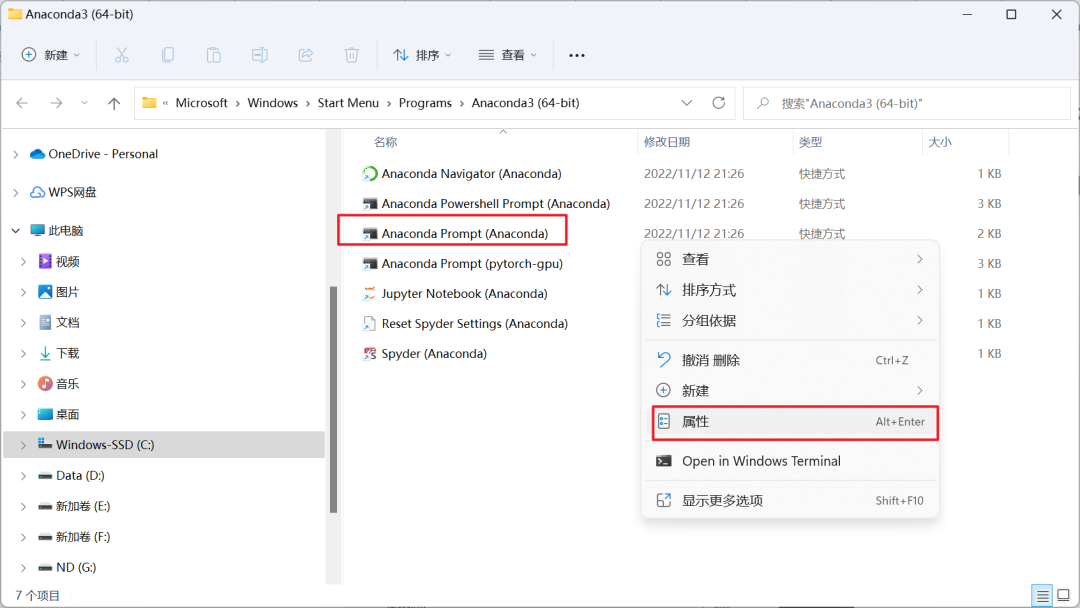The height and width of the screenshot is (608, 1080).
Task: Expand OneDrive - Personal tree node
Action: pyautogui.click(x=16, y=155)
